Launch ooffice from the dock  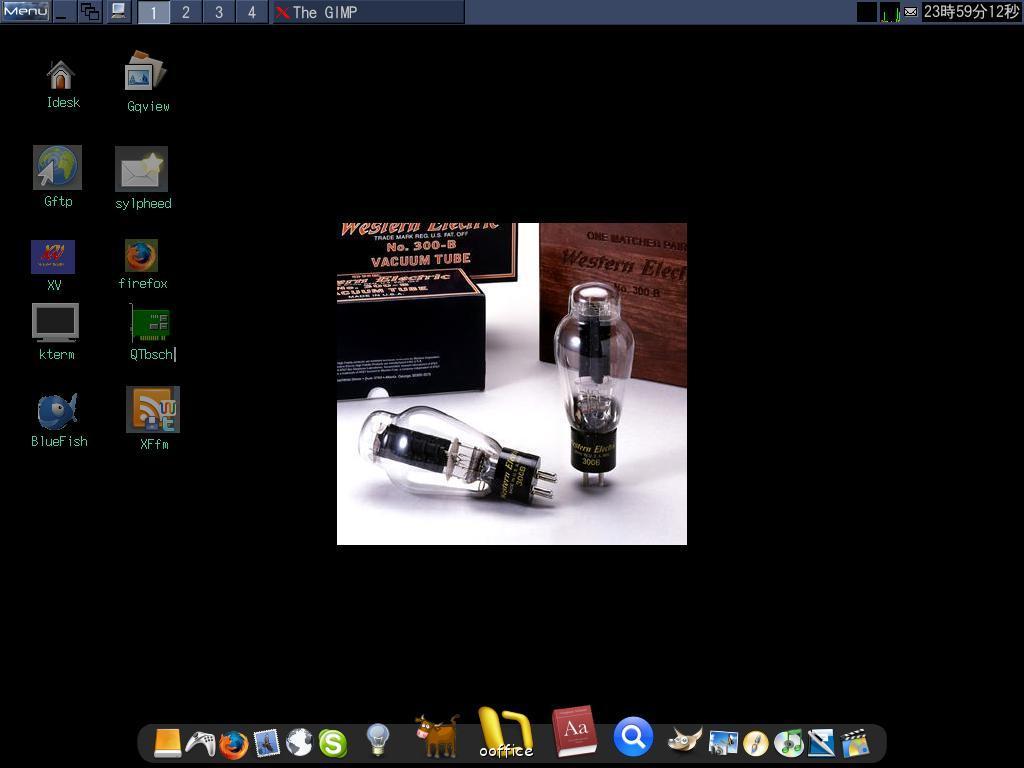coord(505,735)
